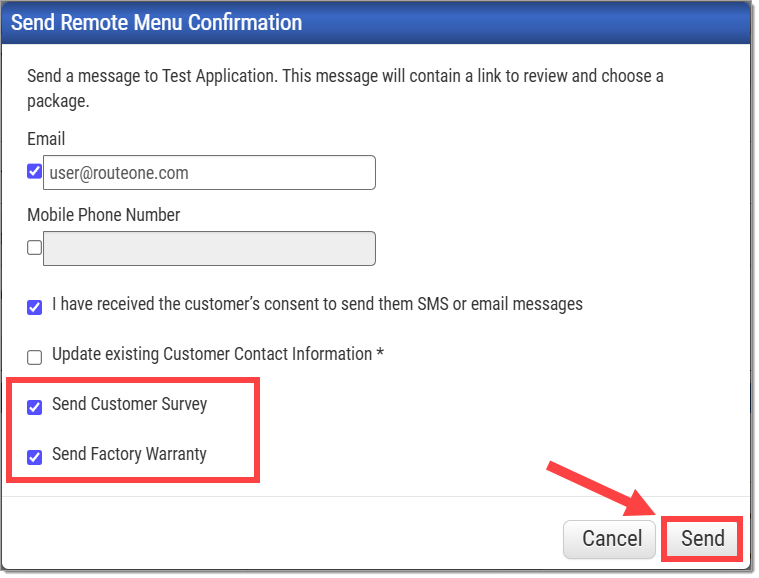The image size is (759, 578).
Task: Click the Send button
Action: 702,539
